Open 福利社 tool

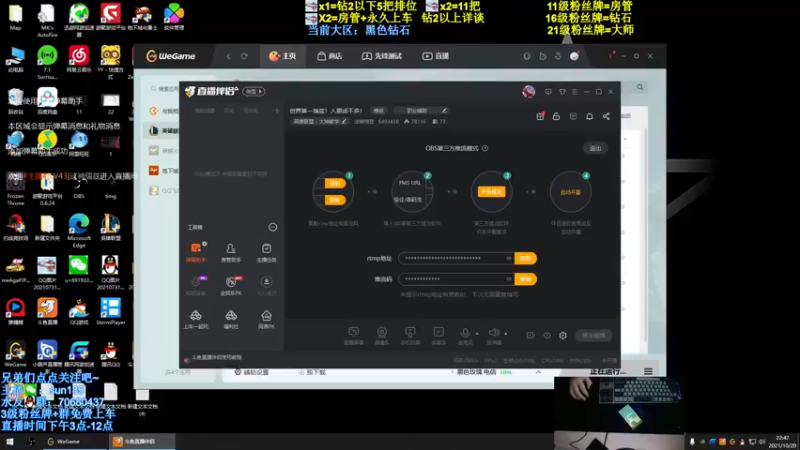[x=231, y=319]
